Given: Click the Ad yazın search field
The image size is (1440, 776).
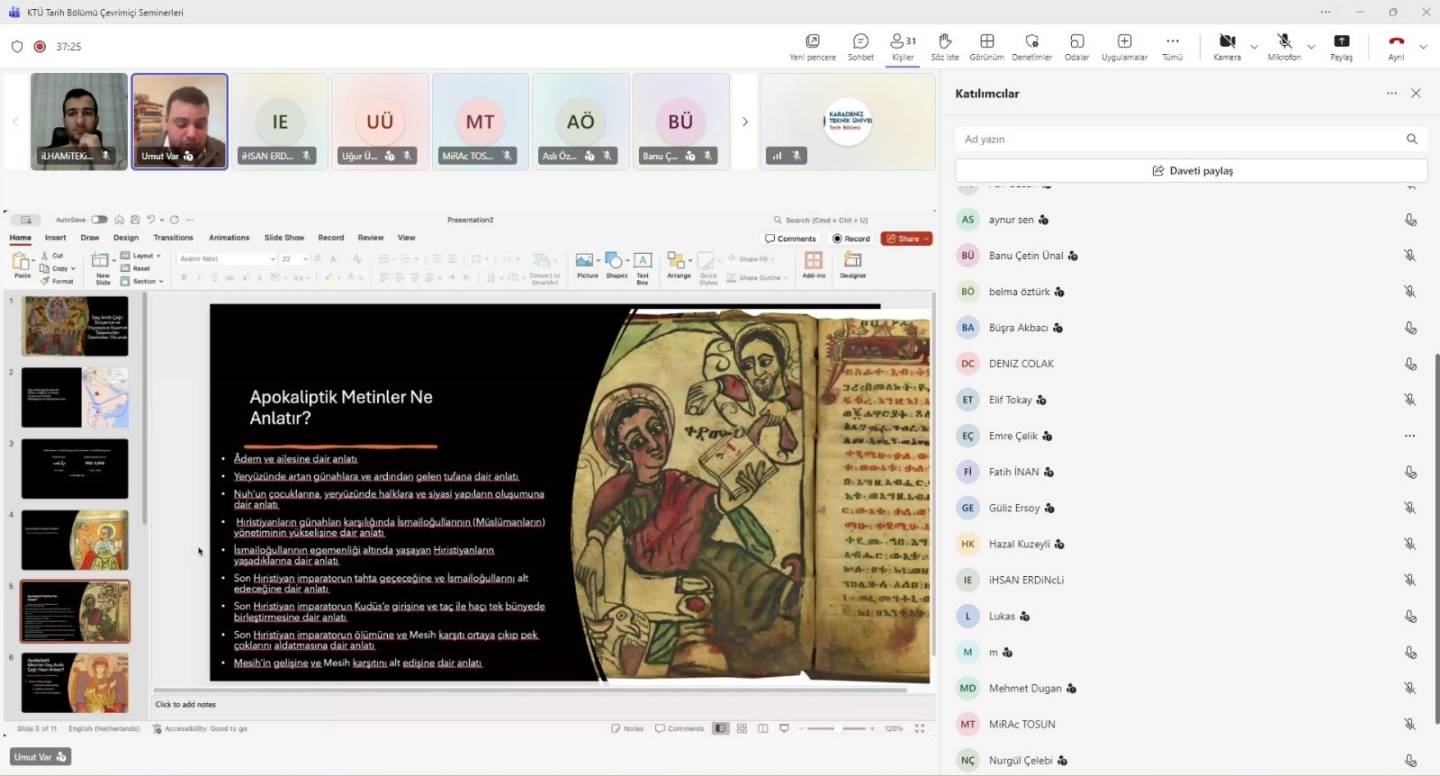Looking at the screenshot, I should [x=1180, y=139].
